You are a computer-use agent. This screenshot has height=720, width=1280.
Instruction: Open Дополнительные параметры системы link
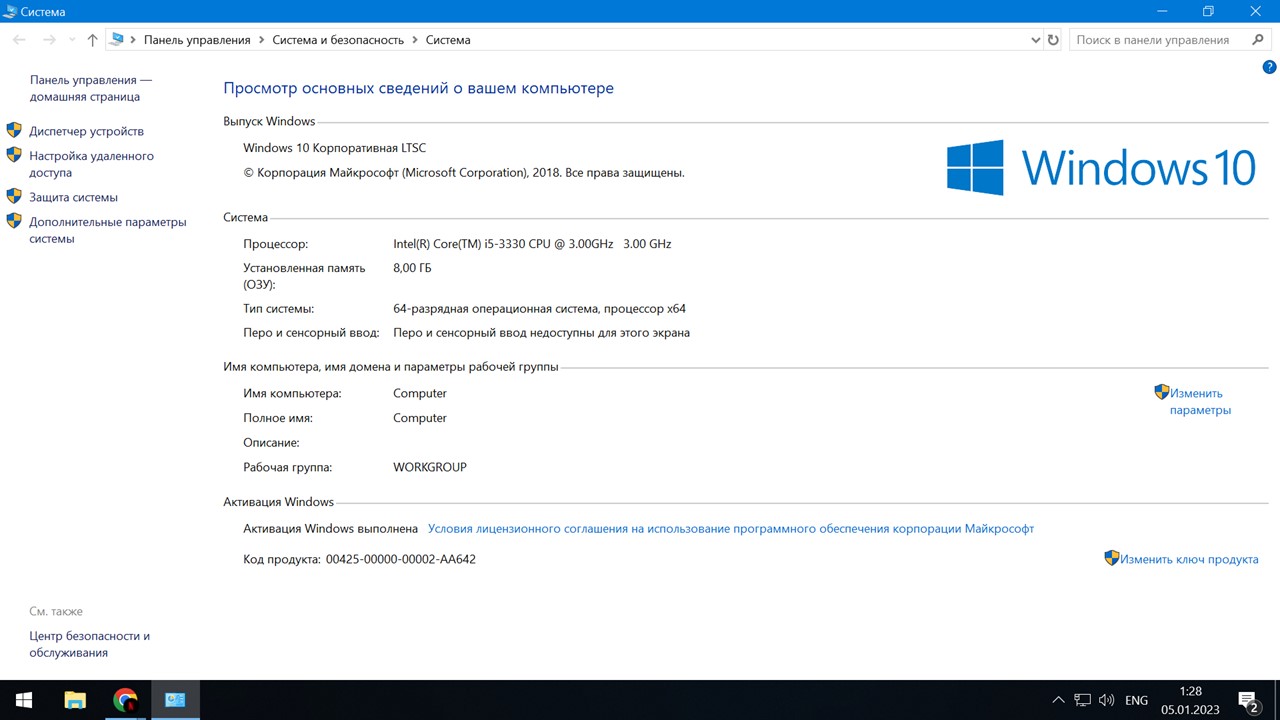click(108, 230)
